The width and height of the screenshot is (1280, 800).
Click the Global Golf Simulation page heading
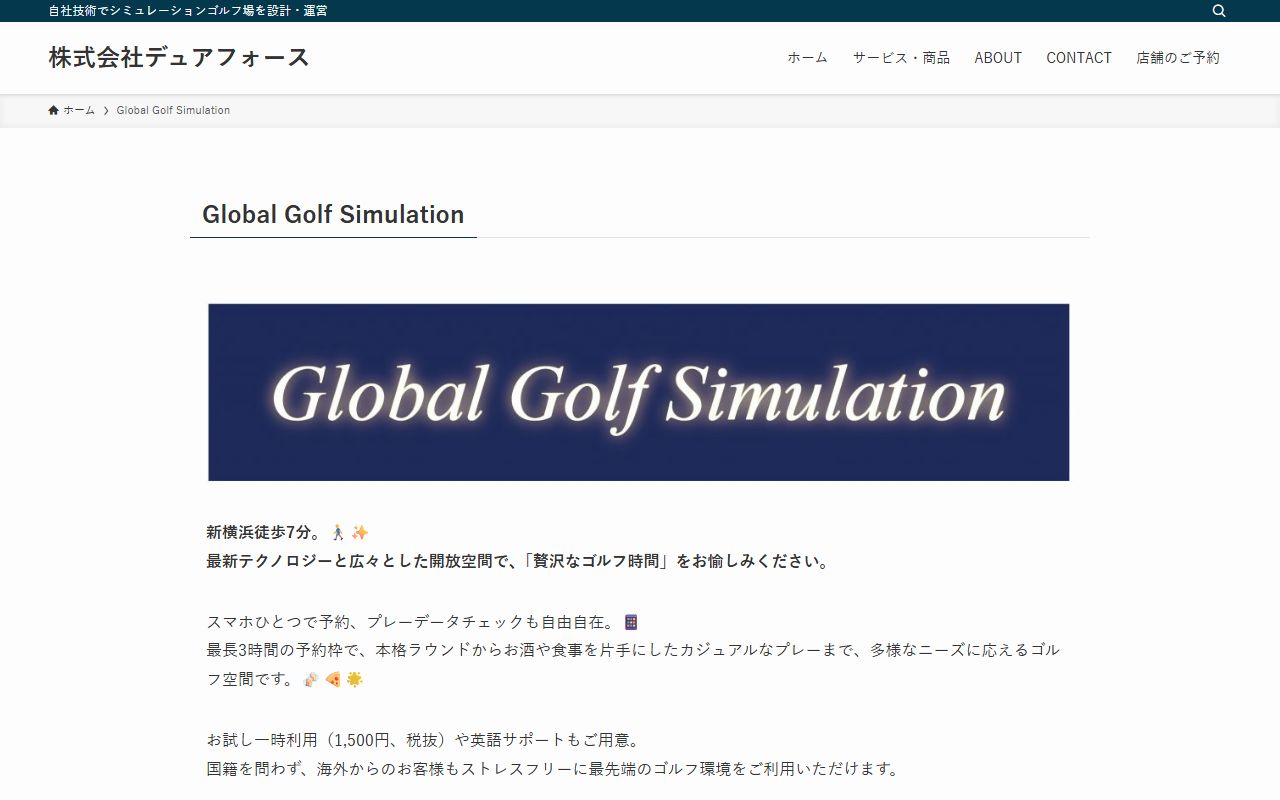pos(333,214)
